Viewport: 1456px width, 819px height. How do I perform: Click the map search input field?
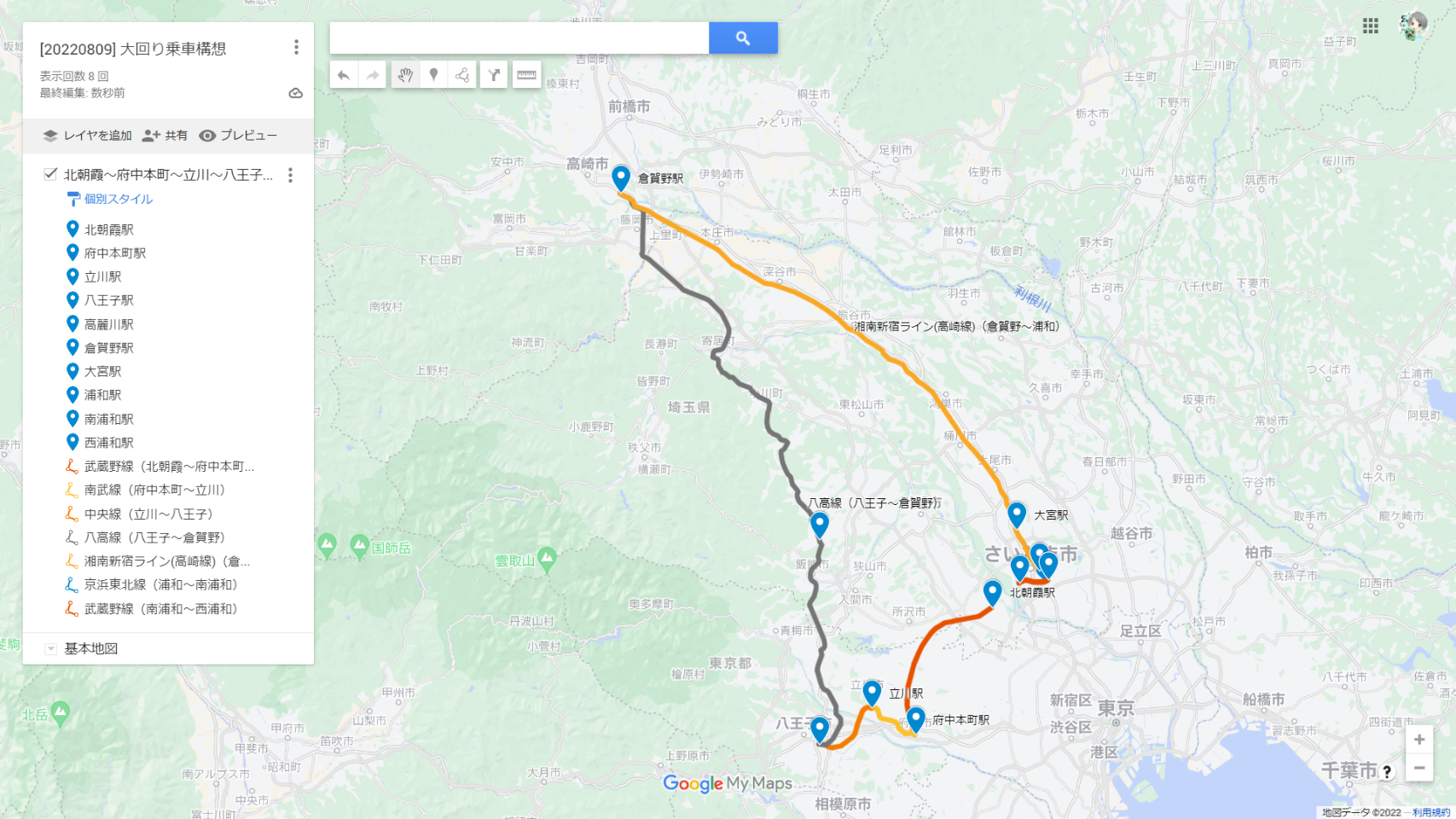[519, 38]
